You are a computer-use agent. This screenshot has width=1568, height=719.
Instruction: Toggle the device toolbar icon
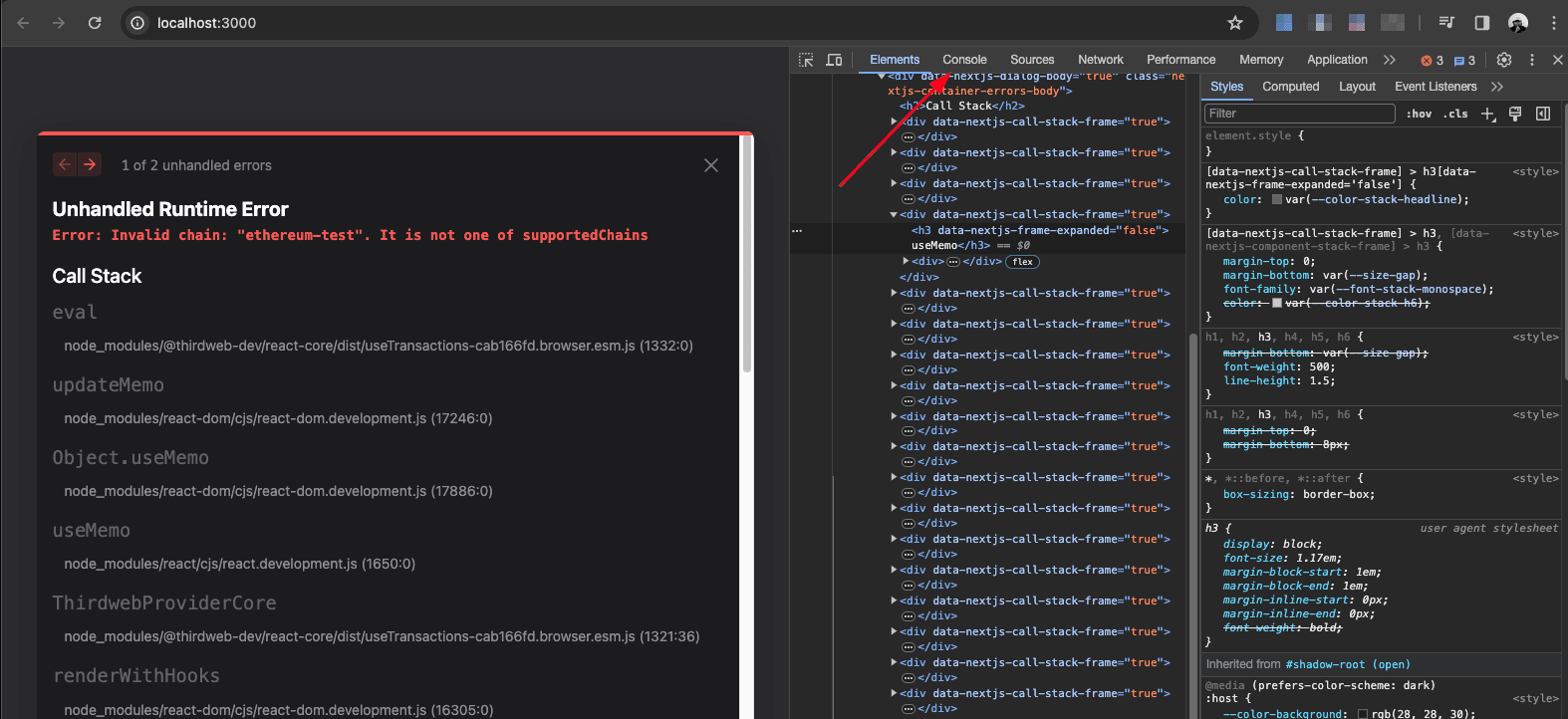[x=834, y=60]
